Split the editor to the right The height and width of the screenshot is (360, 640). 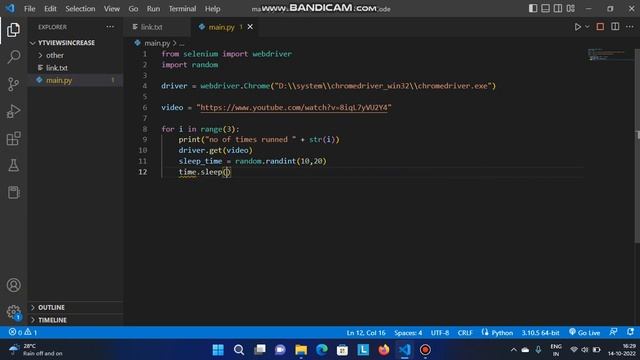(615, 27)
